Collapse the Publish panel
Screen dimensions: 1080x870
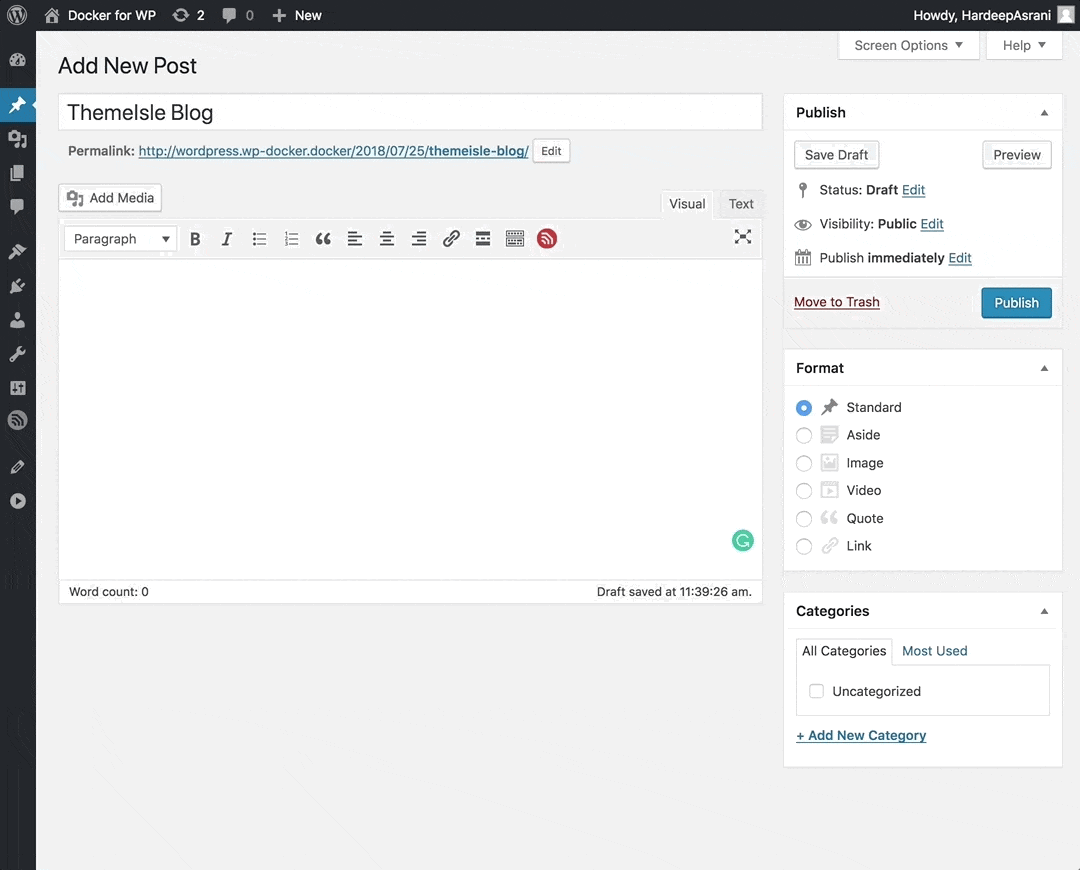[1044, 112]
